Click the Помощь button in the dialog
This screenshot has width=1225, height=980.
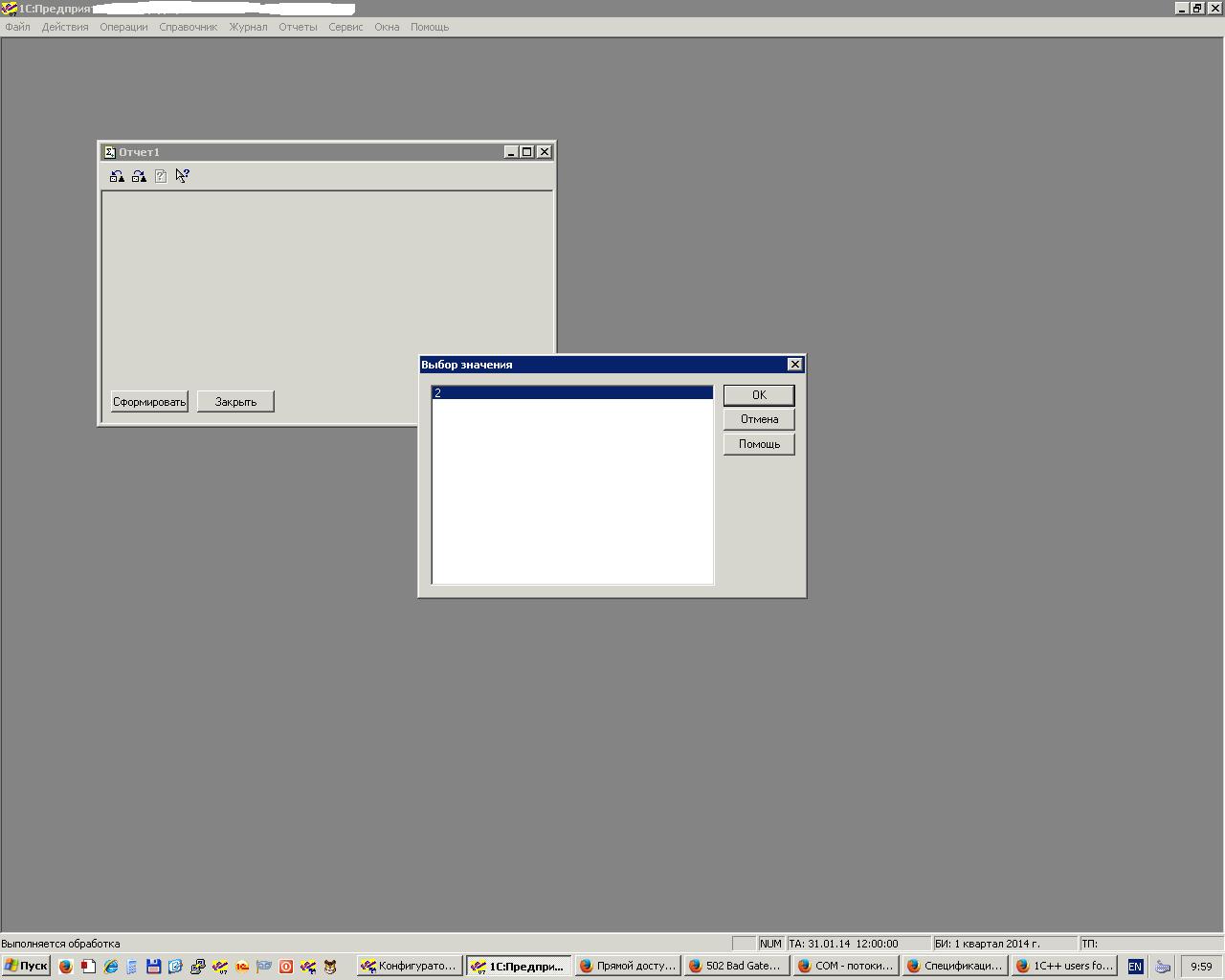pos(759,444)
